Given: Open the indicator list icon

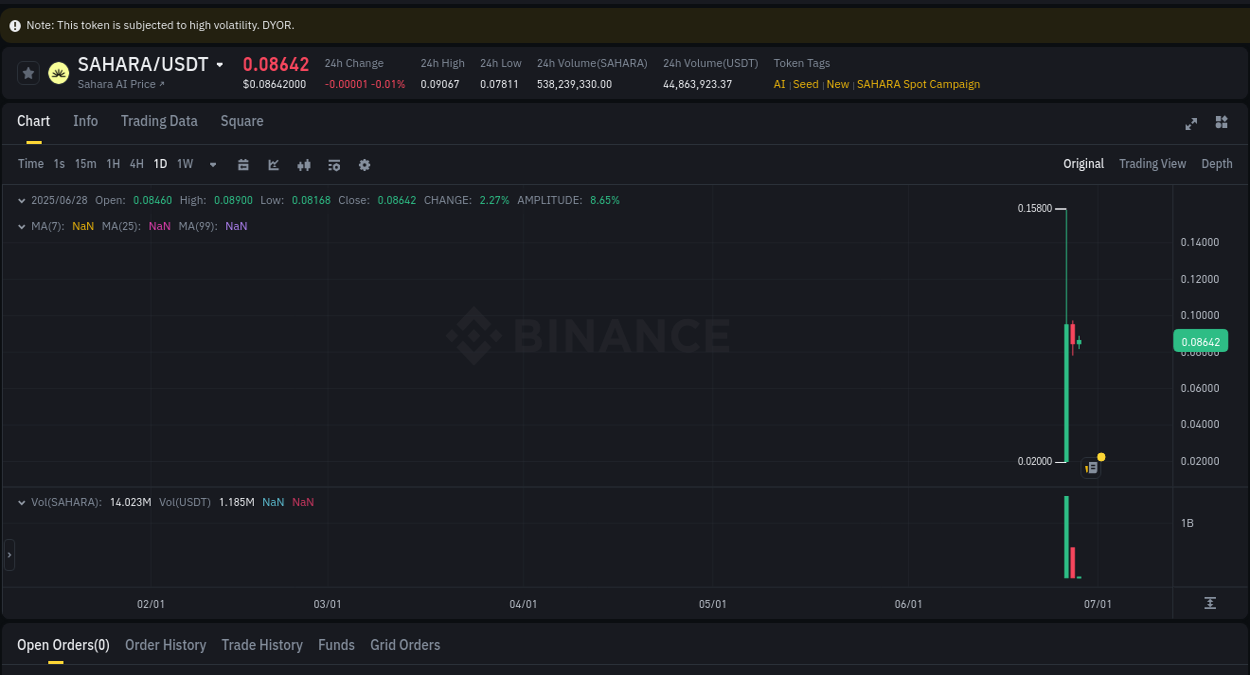Looking at the screenshot, I should (334, 164).
